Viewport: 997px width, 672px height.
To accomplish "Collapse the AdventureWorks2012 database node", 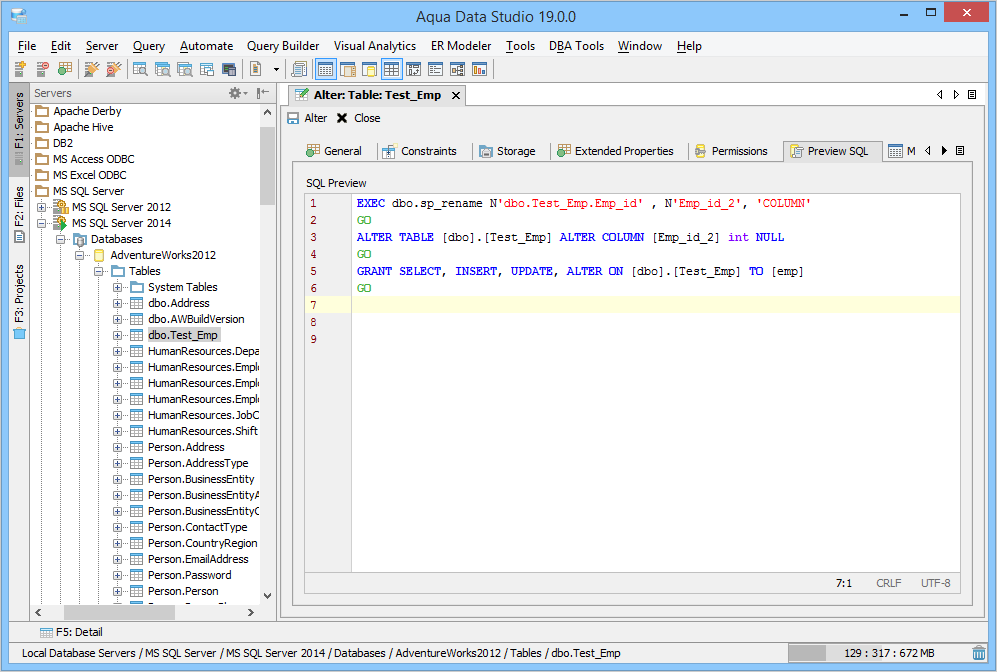I will point(79,255).
